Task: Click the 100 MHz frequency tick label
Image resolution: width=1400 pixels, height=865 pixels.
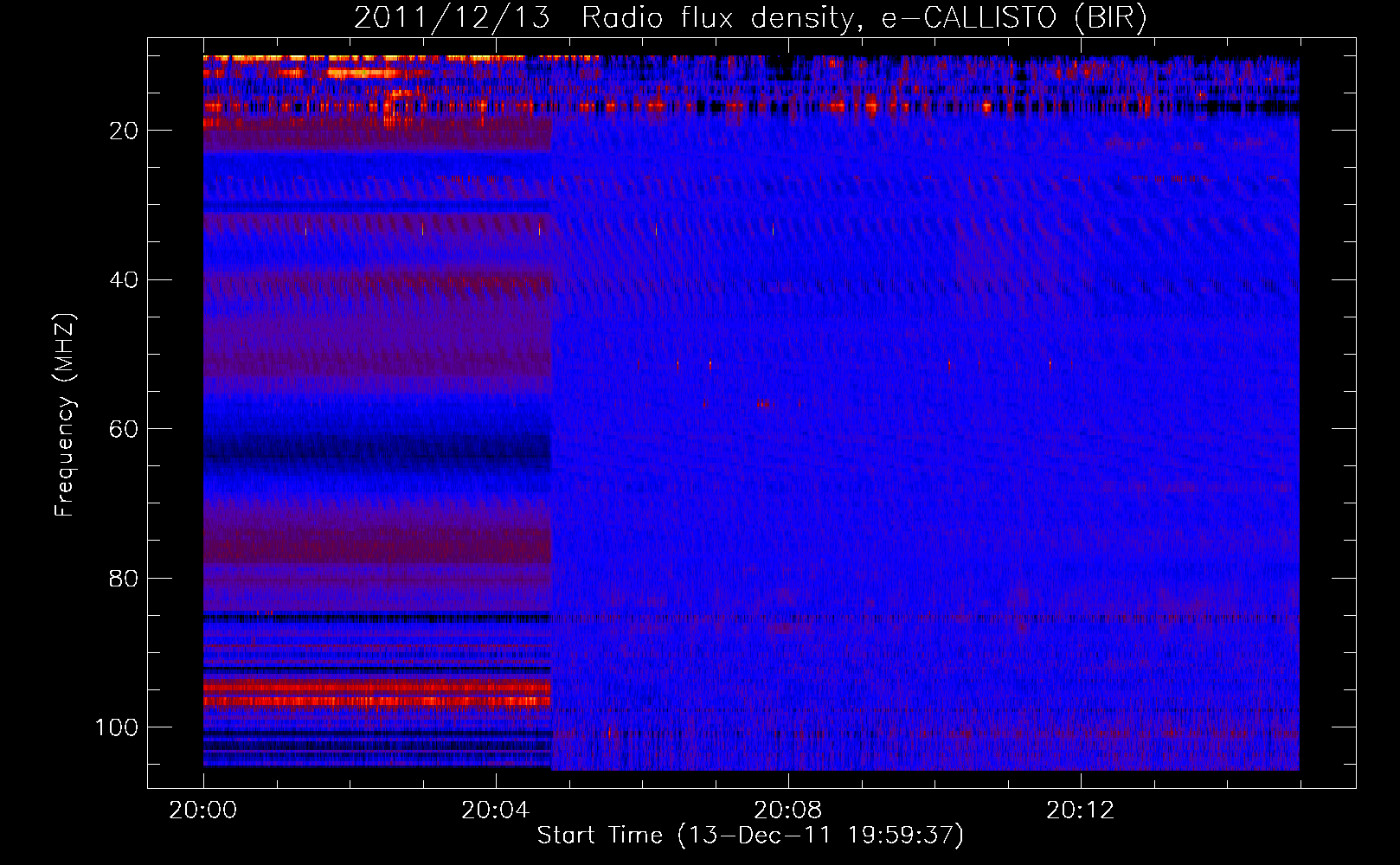Action: 117,727
